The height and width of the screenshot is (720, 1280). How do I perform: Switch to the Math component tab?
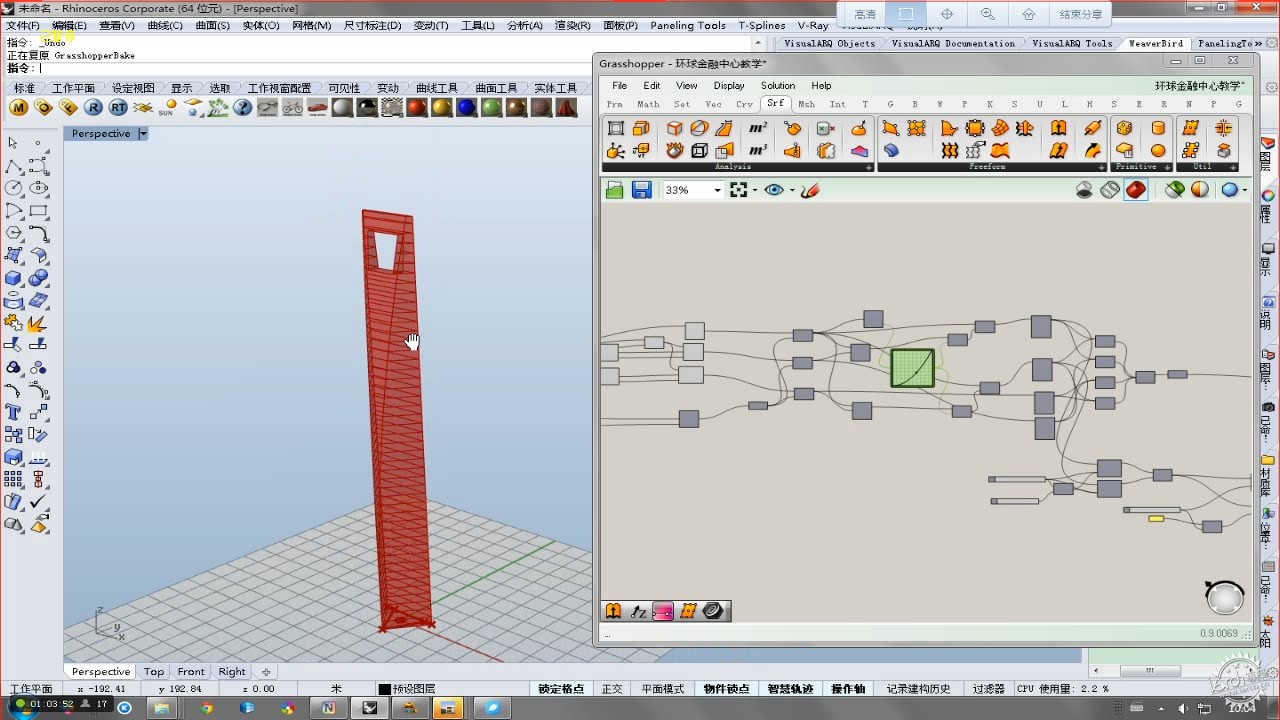[x=649, y=104]
